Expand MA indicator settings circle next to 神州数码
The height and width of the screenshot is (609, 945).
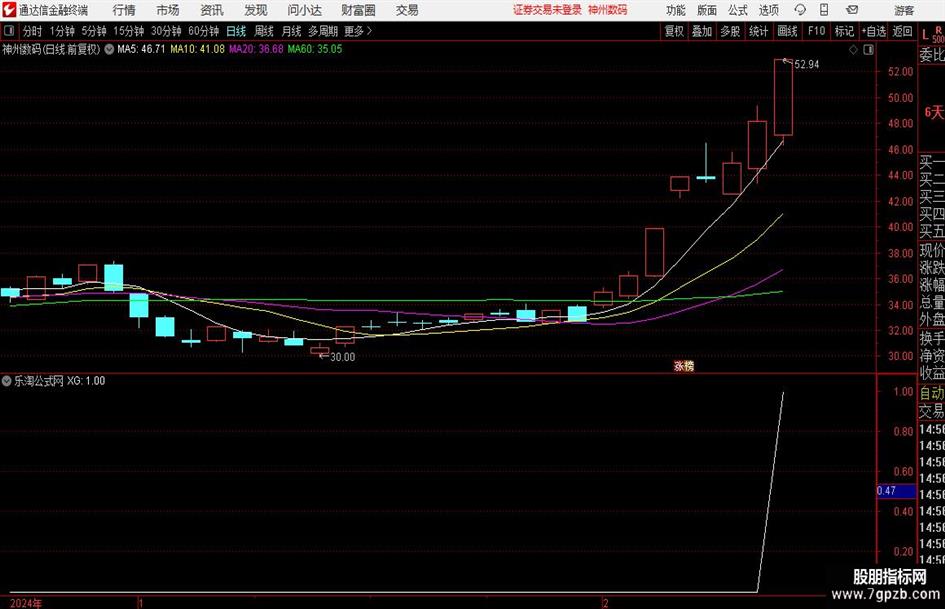pyautogui.click(x=109, y=49)
